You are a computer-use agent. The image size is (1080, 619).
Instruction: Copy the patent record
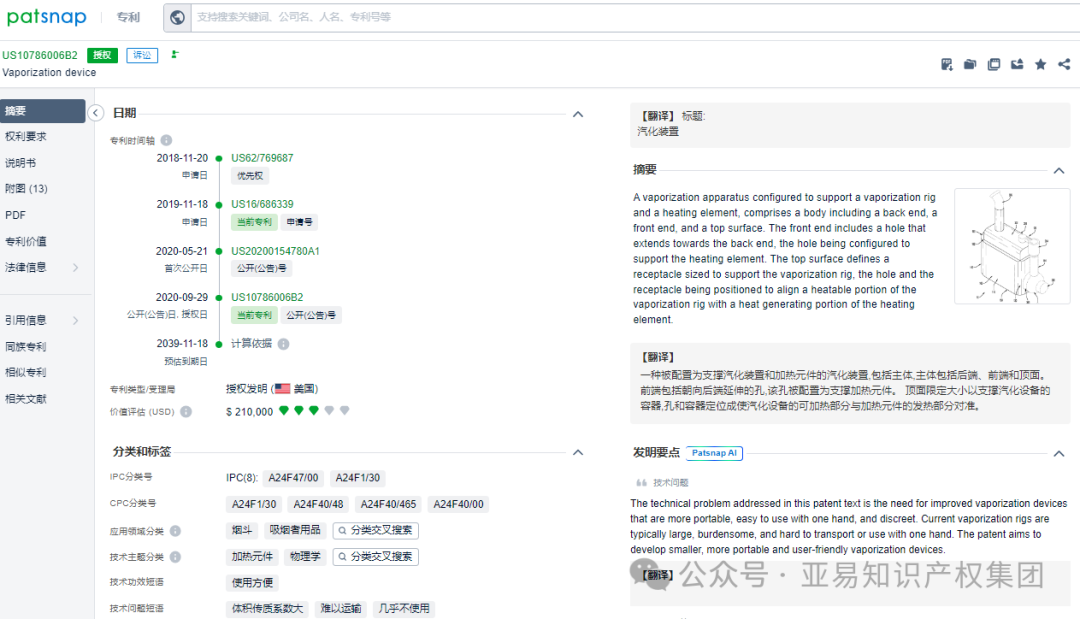point(993,63)
